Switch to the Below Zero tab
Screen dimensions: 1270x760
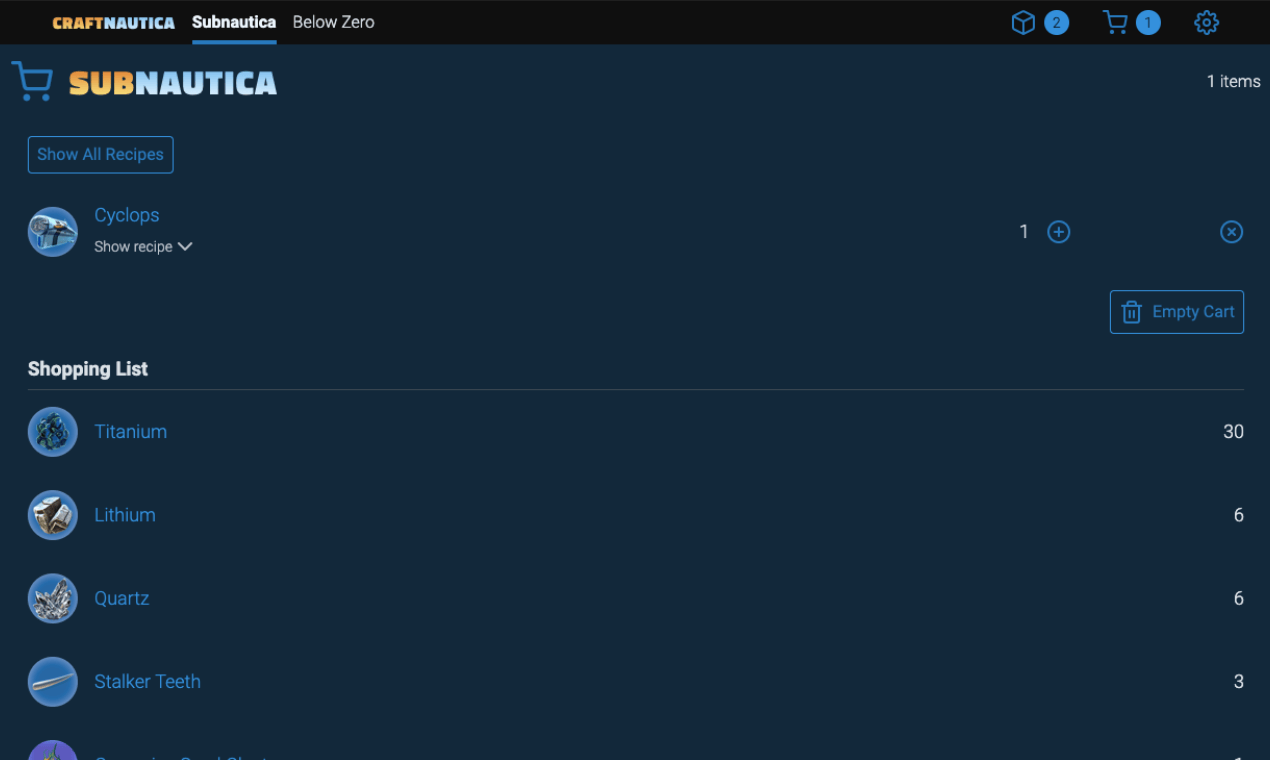(333, 22)
